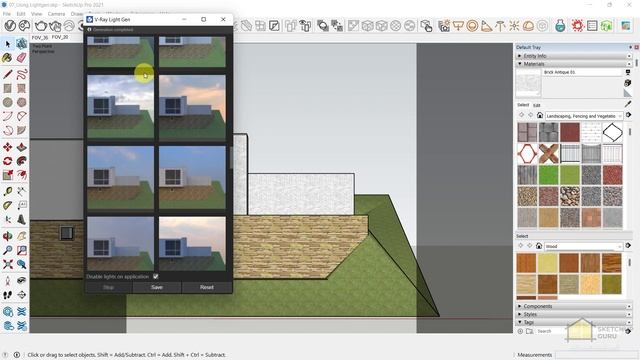The height and width of the screenshot is (360, 640).
Task: Select the Follow Me tool
Action: tap(22, 161)
